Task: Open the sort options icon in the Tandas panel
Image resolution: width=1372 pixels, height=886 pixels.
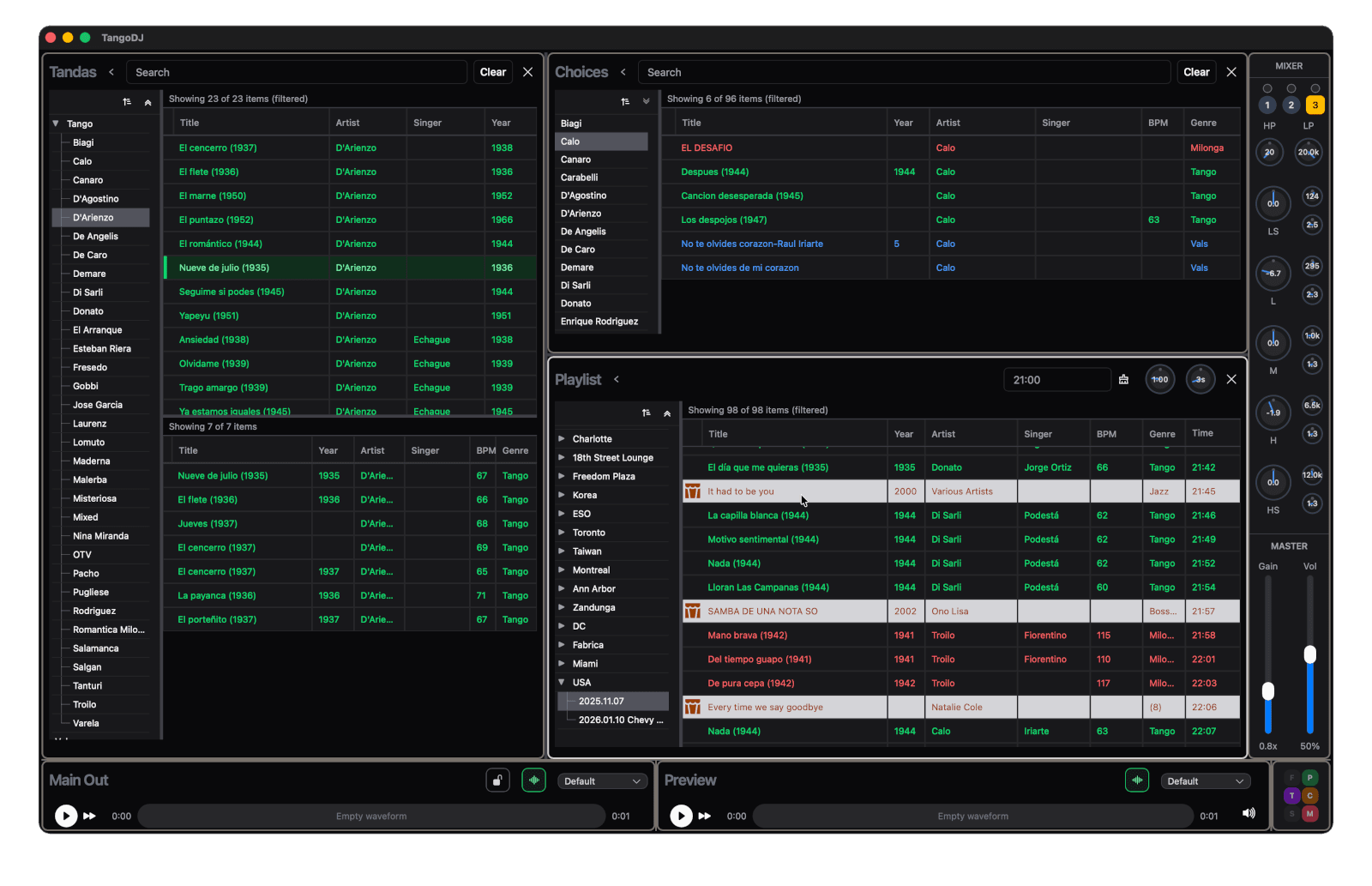Action: click(126, 101)
